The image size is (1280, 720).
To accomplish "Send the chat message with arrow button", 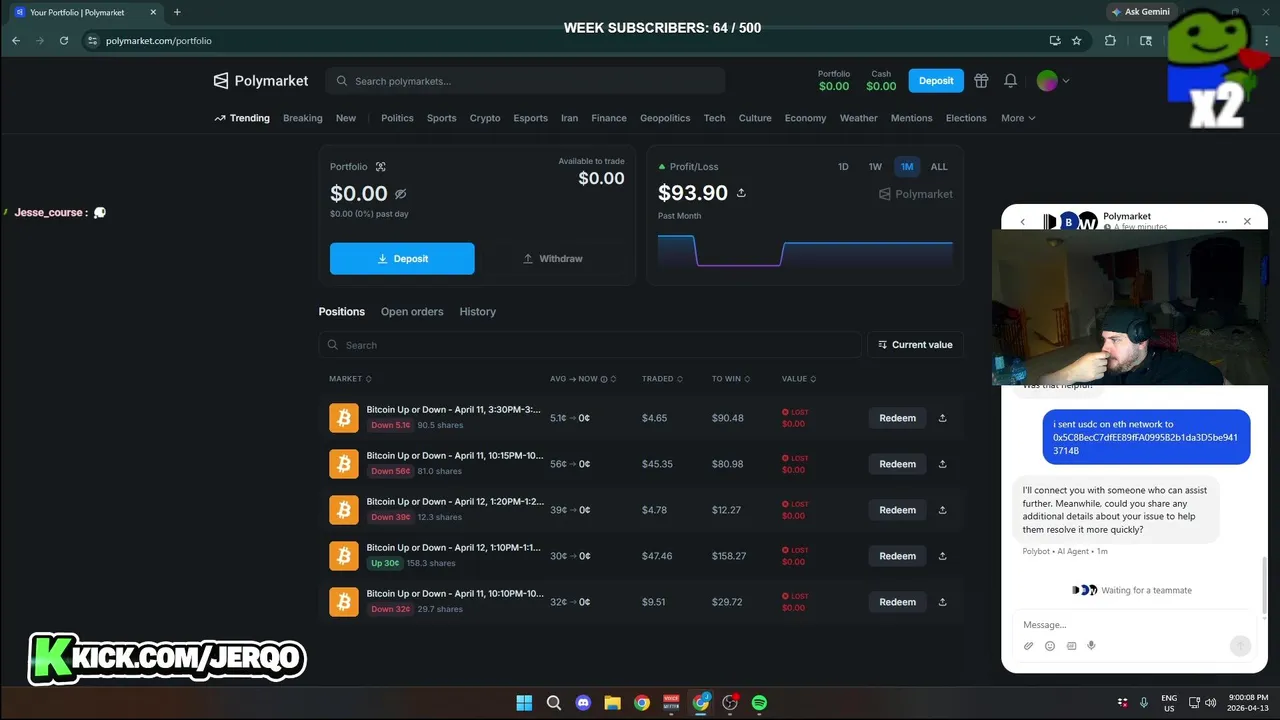I will [1240, 646].
